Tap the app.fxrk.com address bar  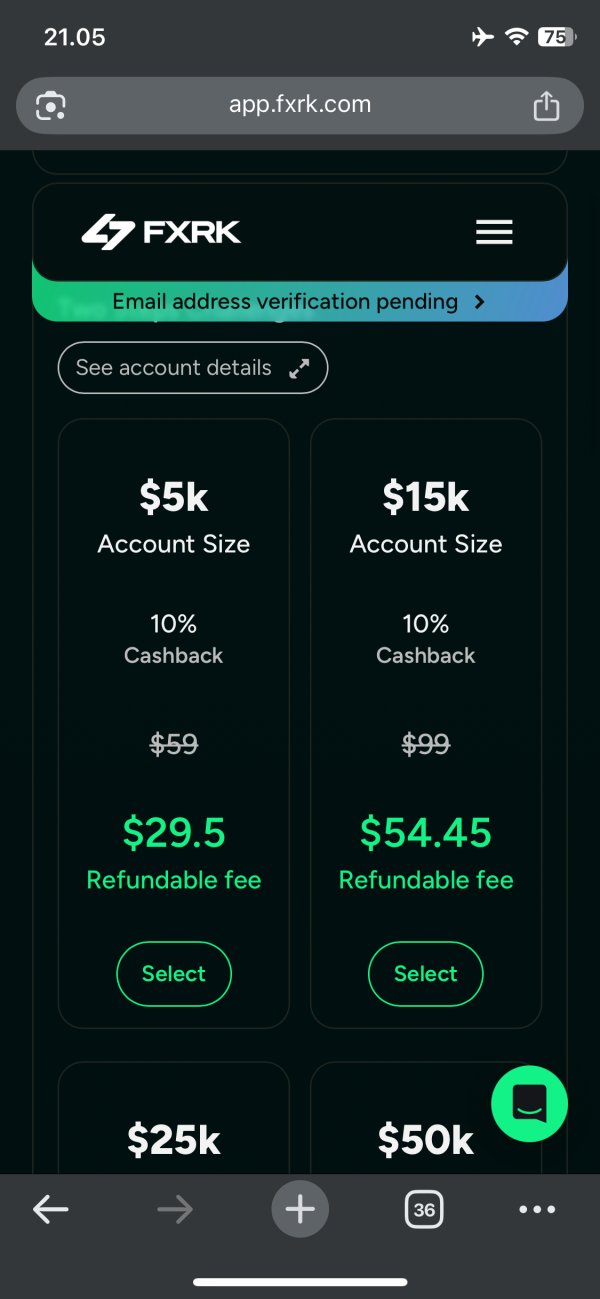pyautogui.click(x=300, y=105)
